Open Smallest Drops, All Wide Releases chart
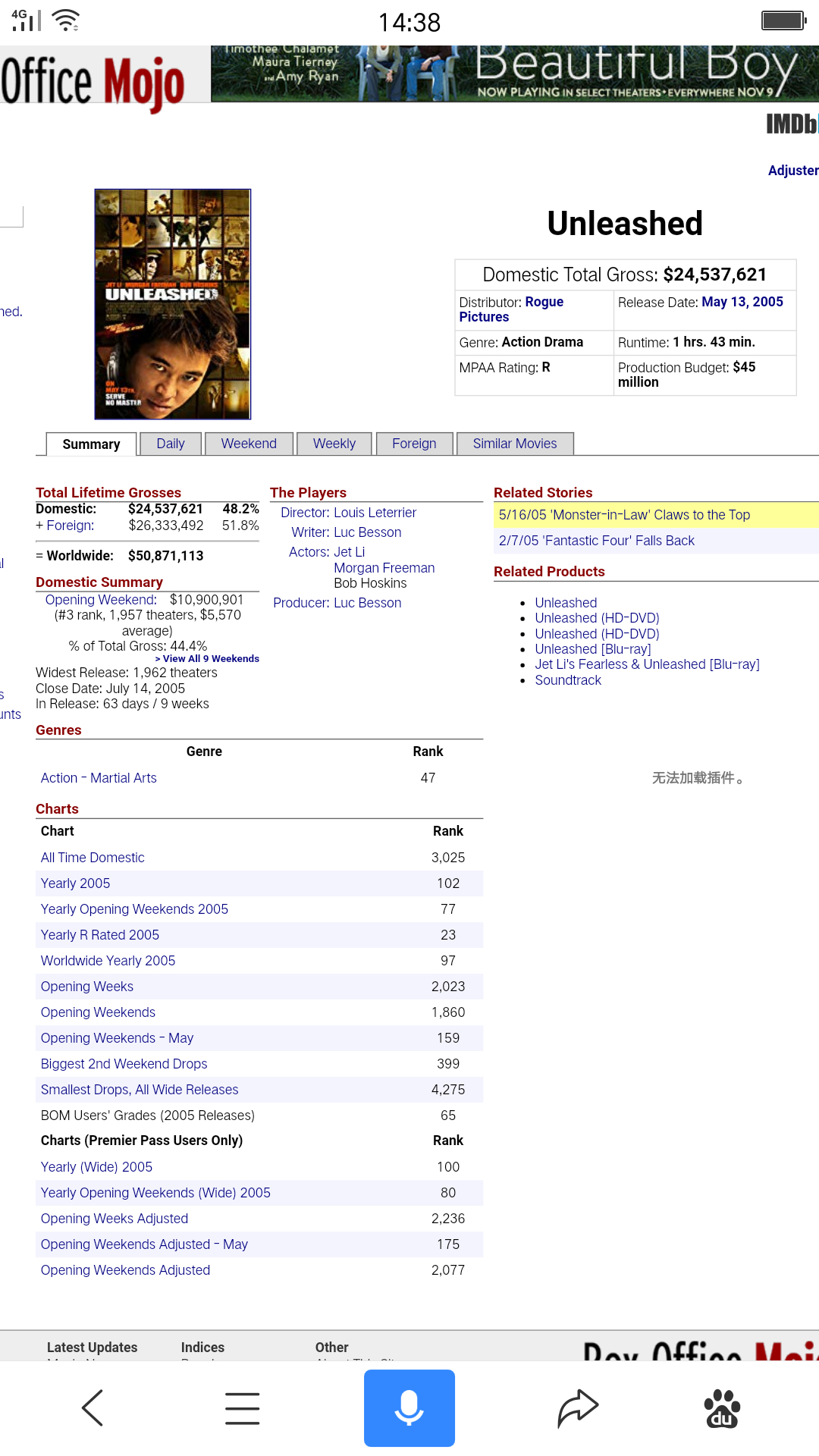The height and width of the screenshot is (1456, 819). [x=140, y=1090]
